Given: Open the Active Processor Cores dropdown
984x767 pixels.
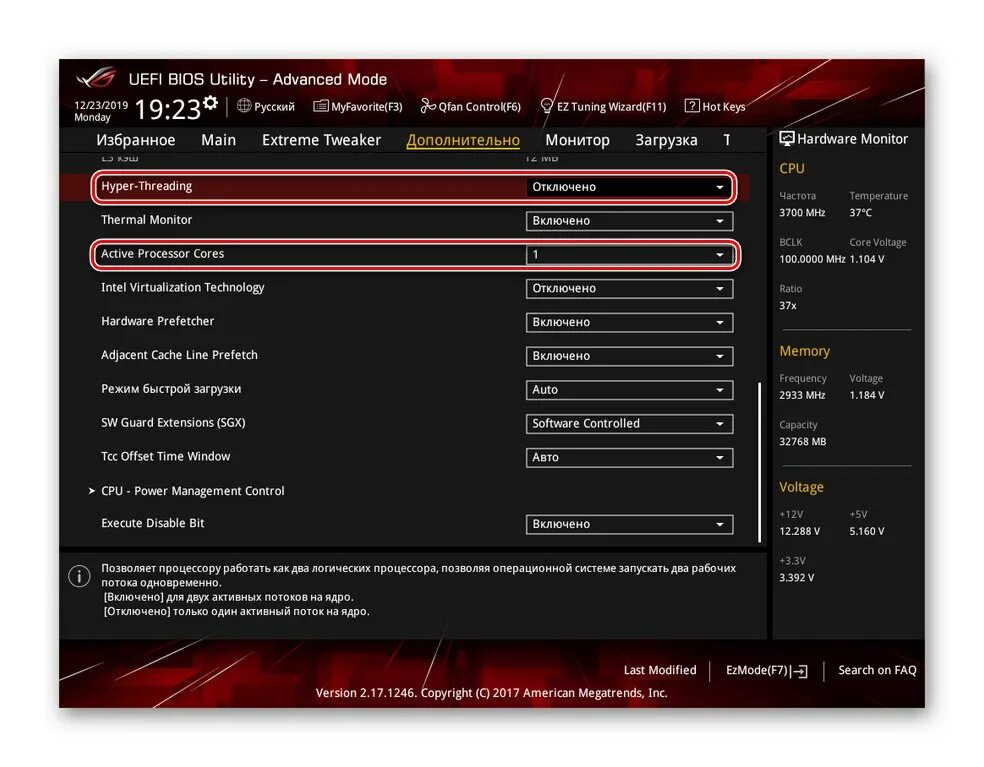Looking at the screenshot, I should [629, 255].
